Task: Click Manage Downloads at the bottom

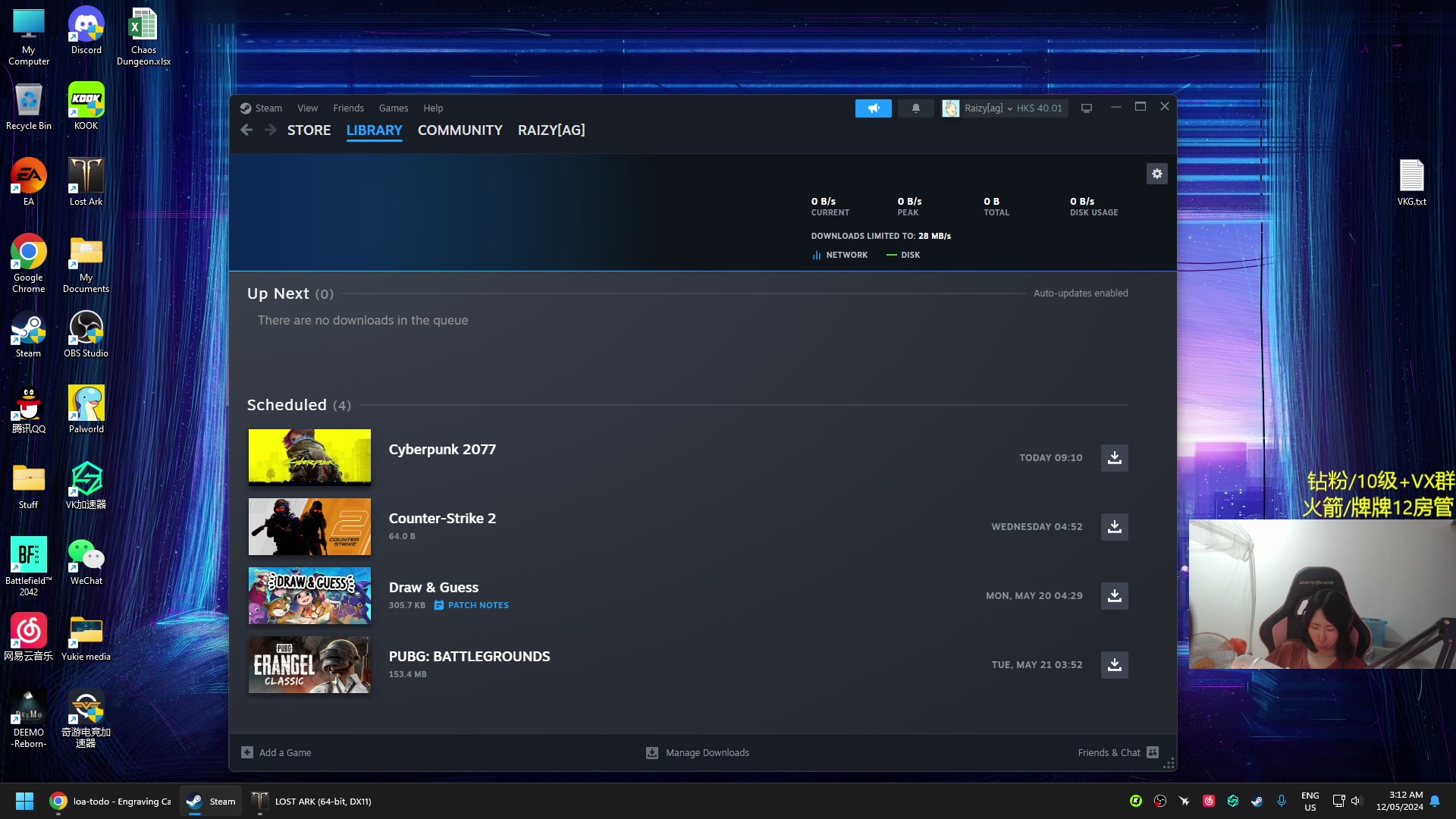Action: point(698,753)
